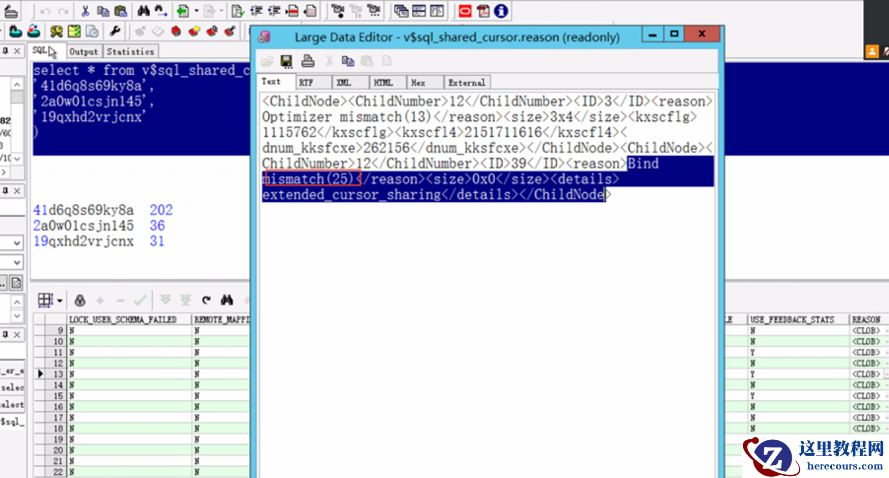Maximize the Large Data Editor window

click(x=674, y=34)
